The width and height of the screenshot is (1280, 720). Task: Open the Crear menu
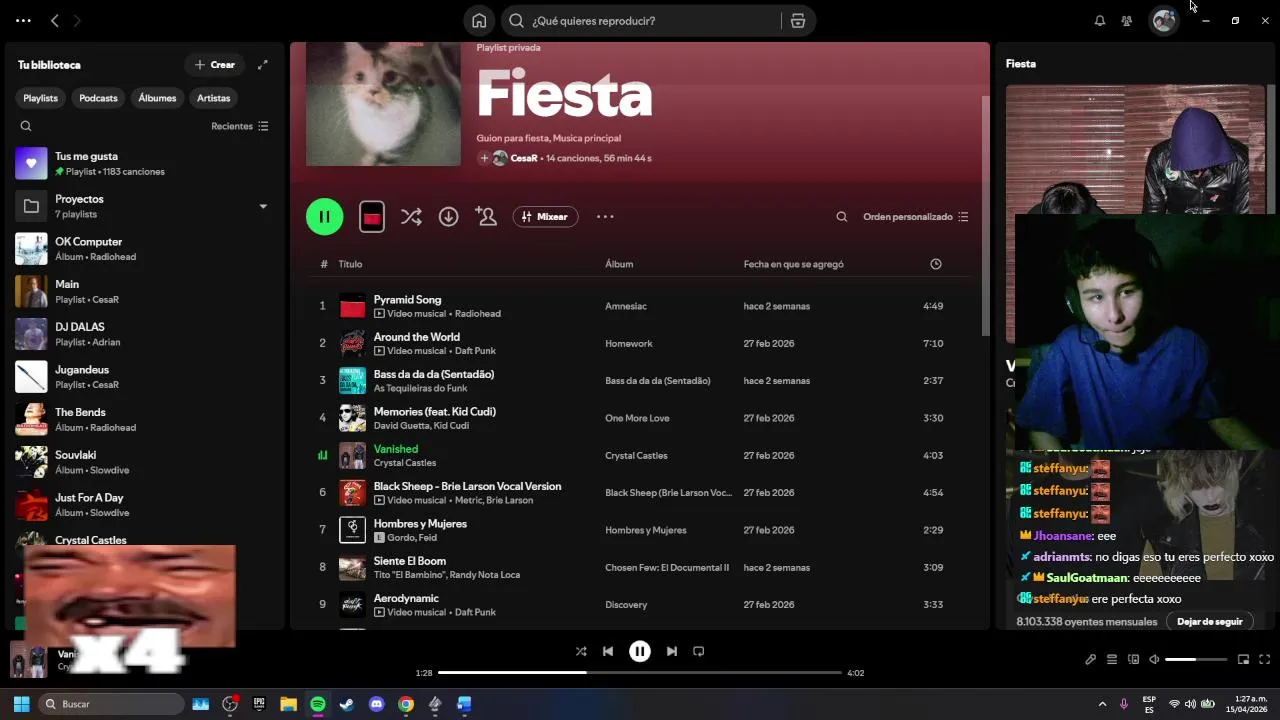tap(215, 65)
